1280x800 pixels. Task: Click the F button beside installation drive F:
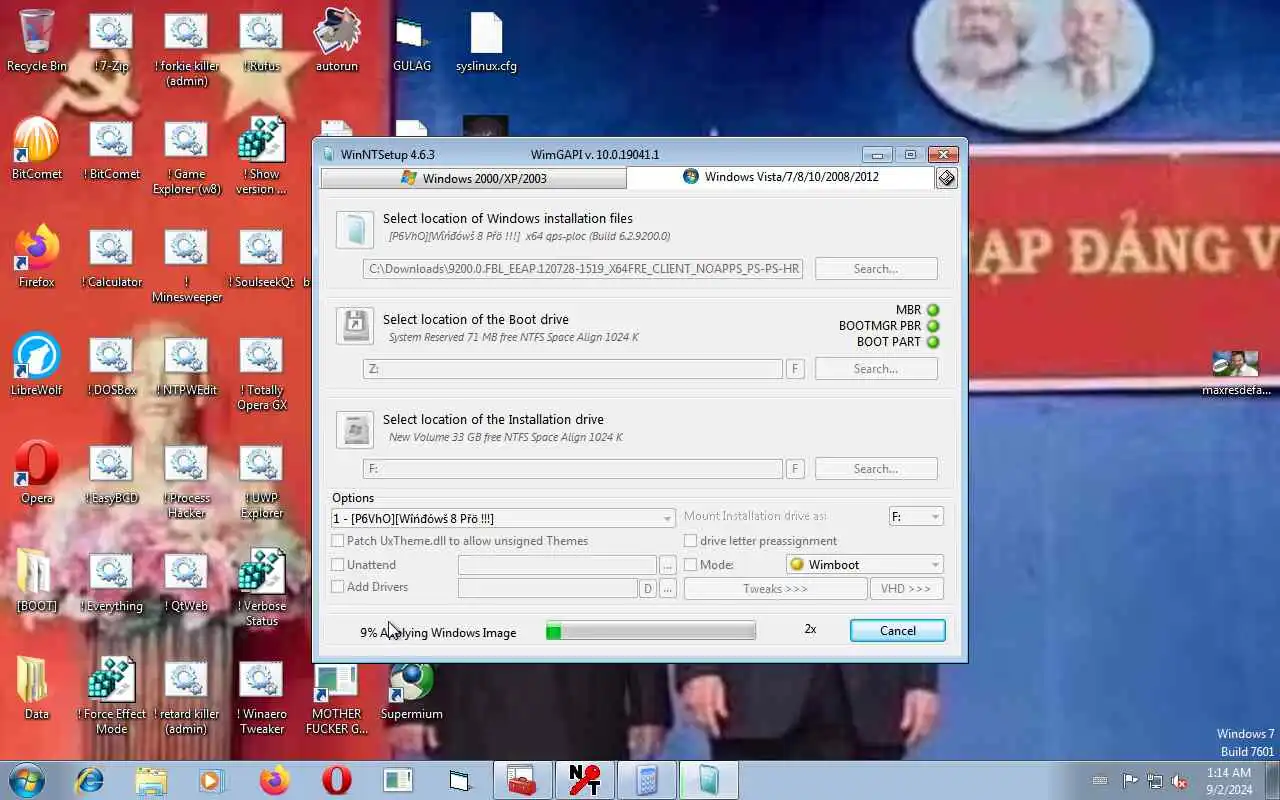(795, 469)
